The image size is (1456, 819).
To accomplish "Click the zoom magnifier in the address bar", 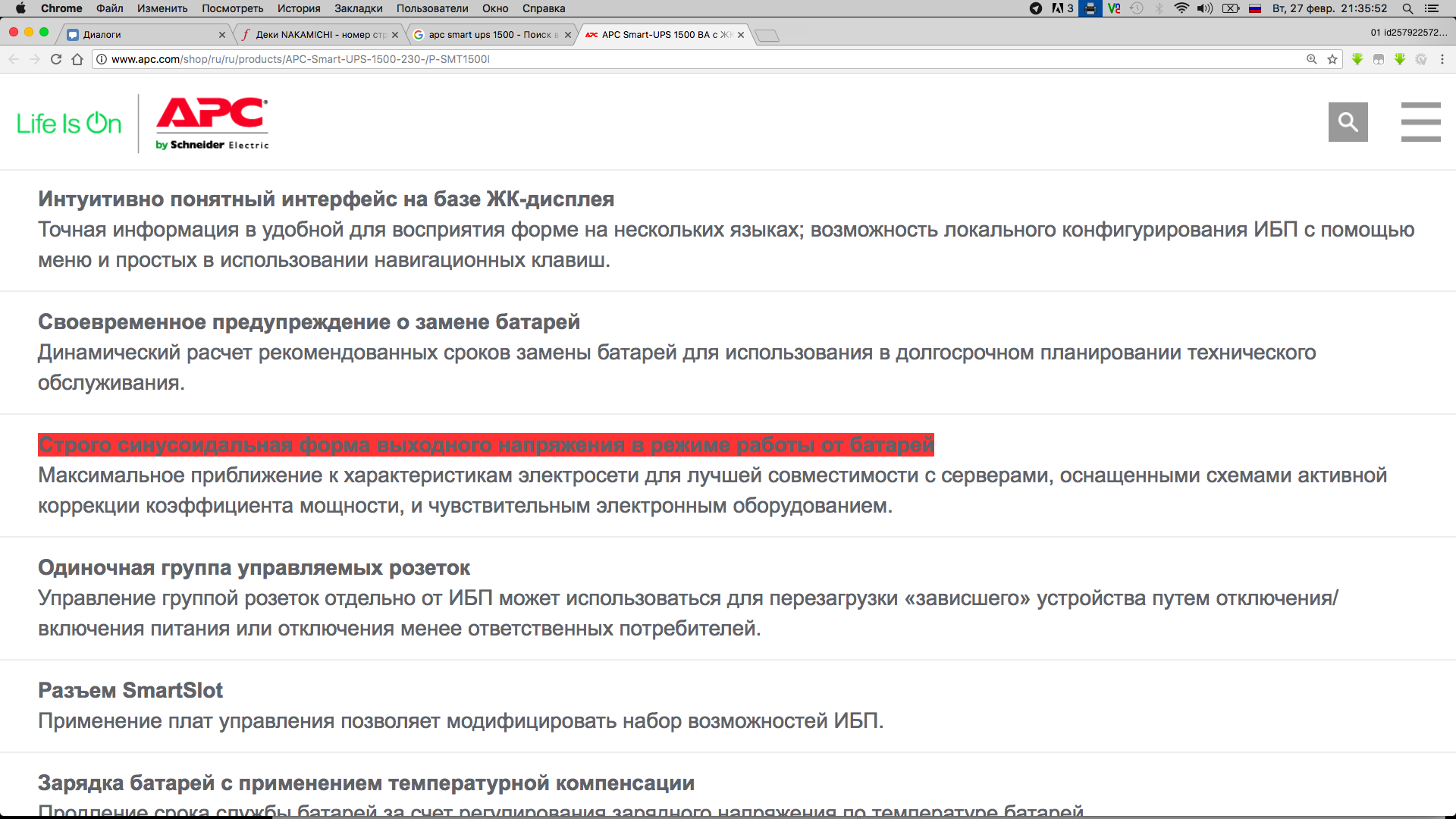I will point(1311,59).
